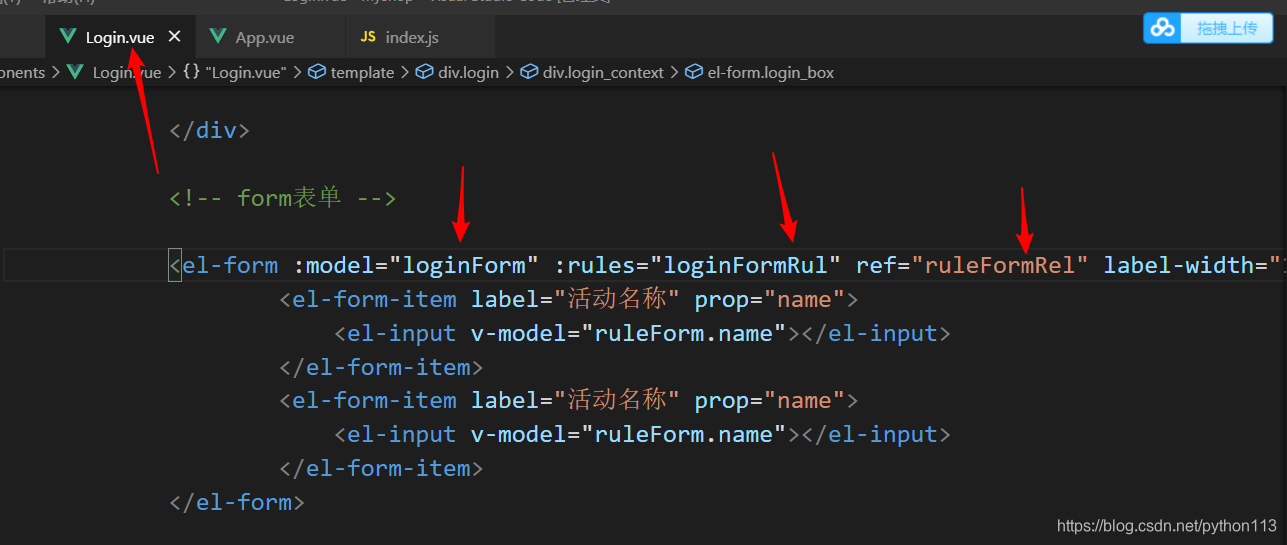Click the closing </el-form> tag
Image resolution: width=1287 pixels, height=545 pixels.
(x=237, y=502)
